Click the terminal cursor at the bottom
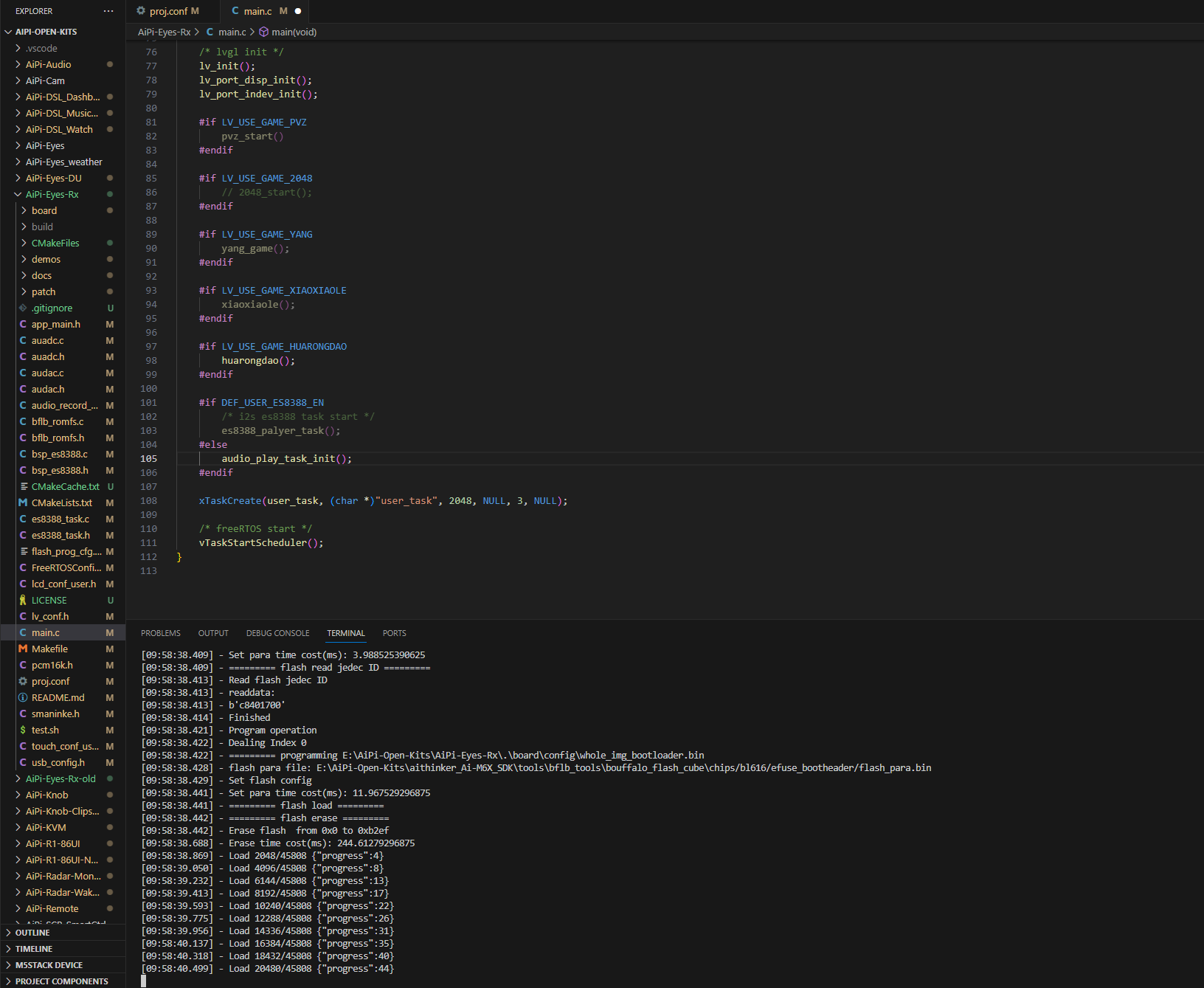The width and height of the screenshot is (1204, 988). [143, 981]
